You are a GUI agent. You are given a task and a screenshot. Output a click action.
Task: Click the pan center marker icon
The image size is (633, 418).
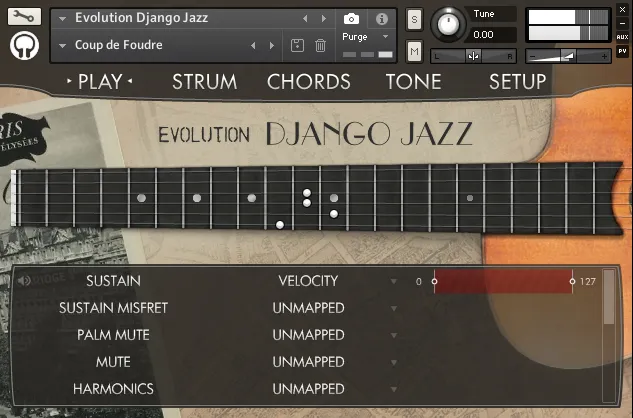[x=473, y=56]
